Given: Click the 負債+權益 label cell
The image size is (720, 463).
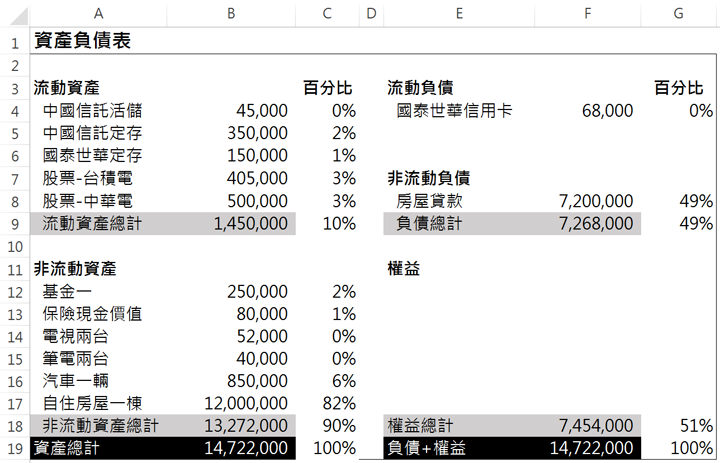Looking at the screenshot, I should point(459,448).
